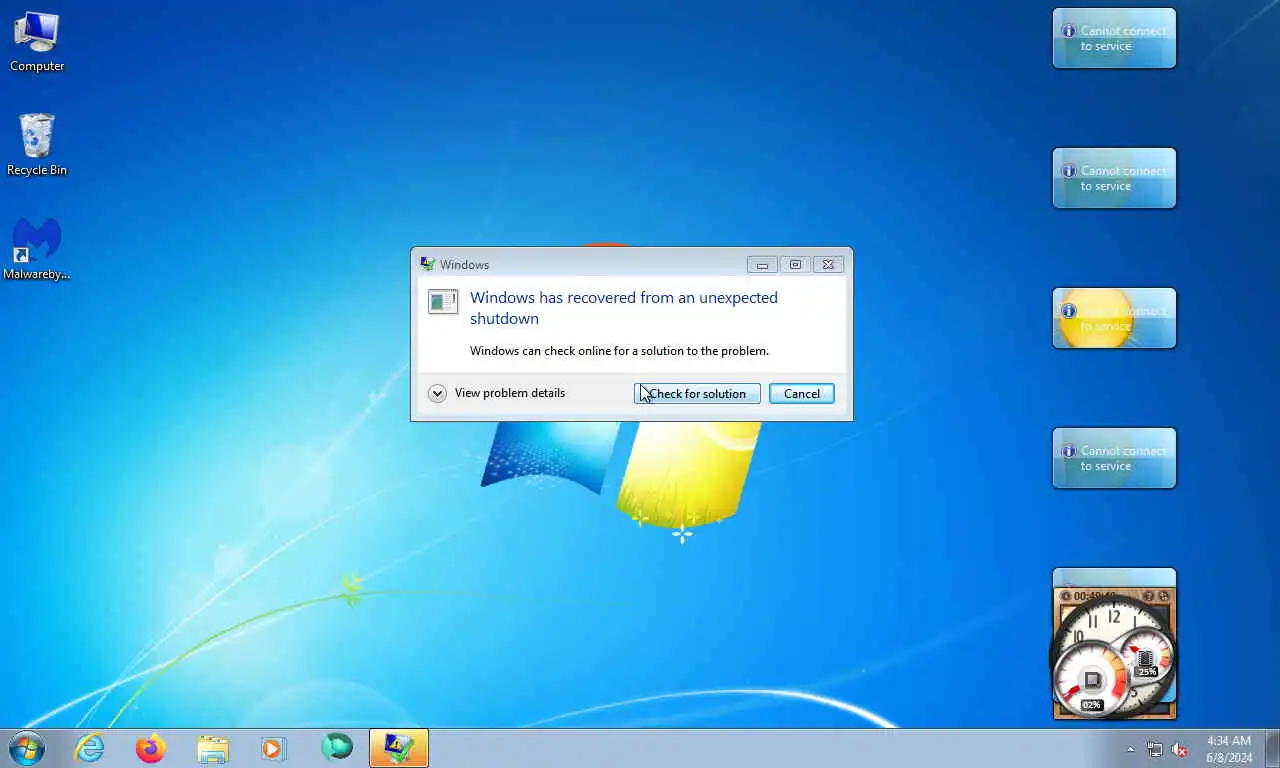Click the weather gadget with sun icon
This screenshot has height=768, width=1280.
coord(1114,318)
